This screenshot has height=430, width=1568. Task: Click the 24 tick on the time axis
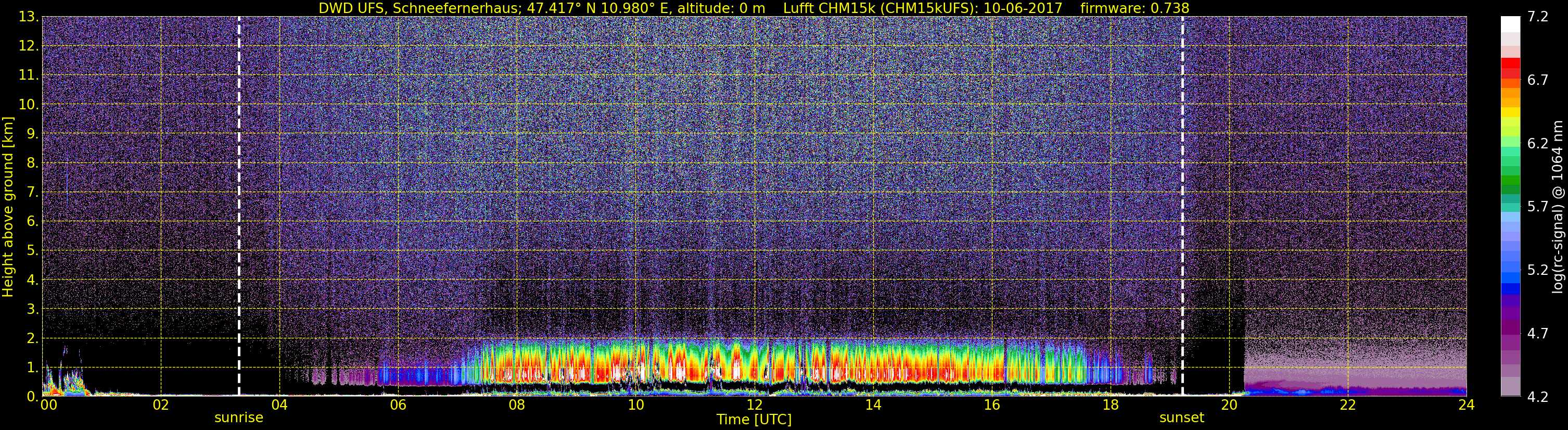(1467, 406)
